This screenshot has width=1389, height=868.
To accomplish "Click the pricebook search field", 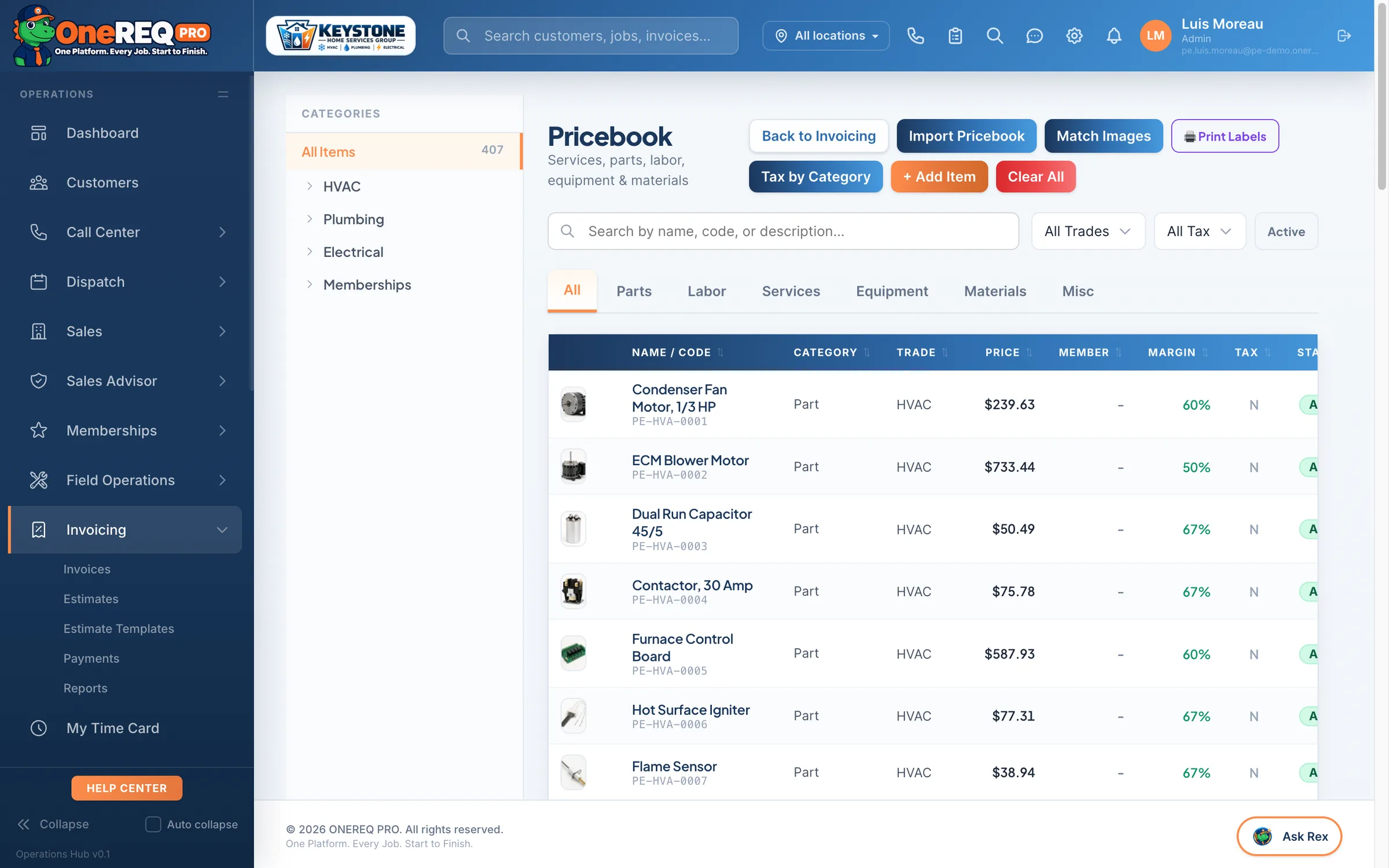I will [x=783, y=231].
